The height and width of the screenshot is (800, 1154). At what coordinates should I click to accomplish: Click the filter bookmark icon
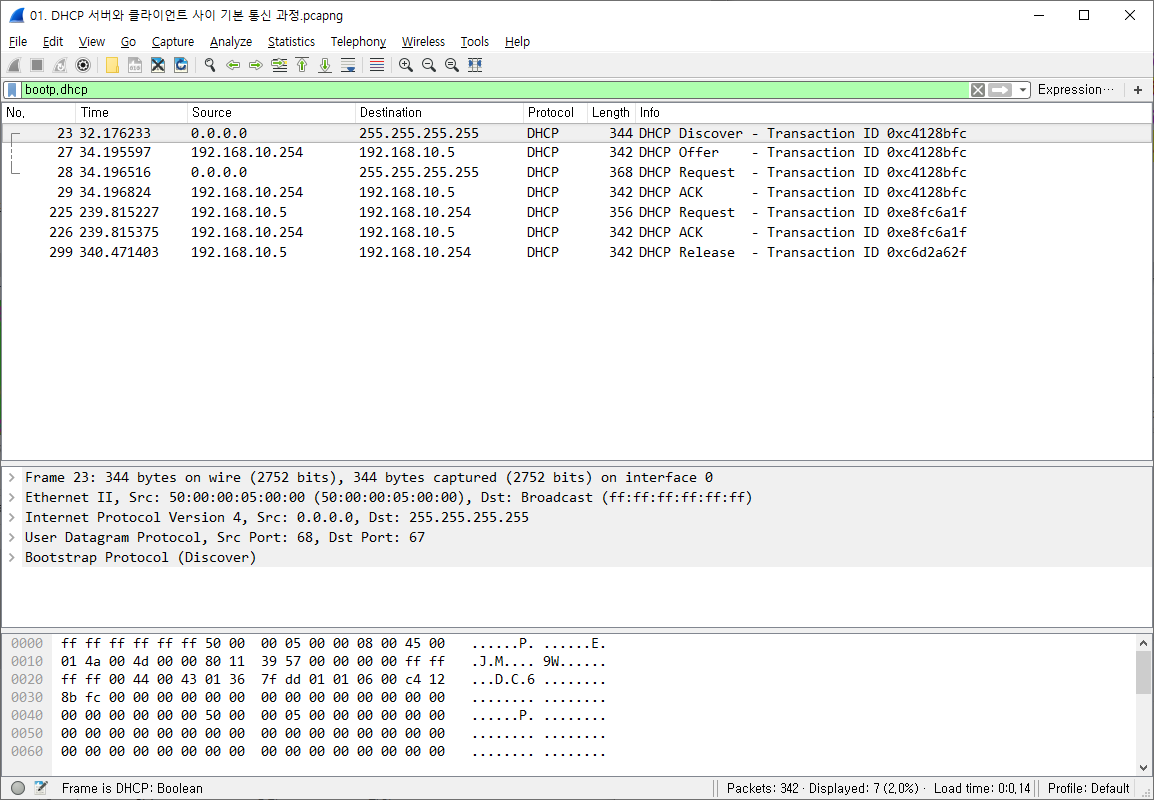pyautogui.click(x=13, y=90)
